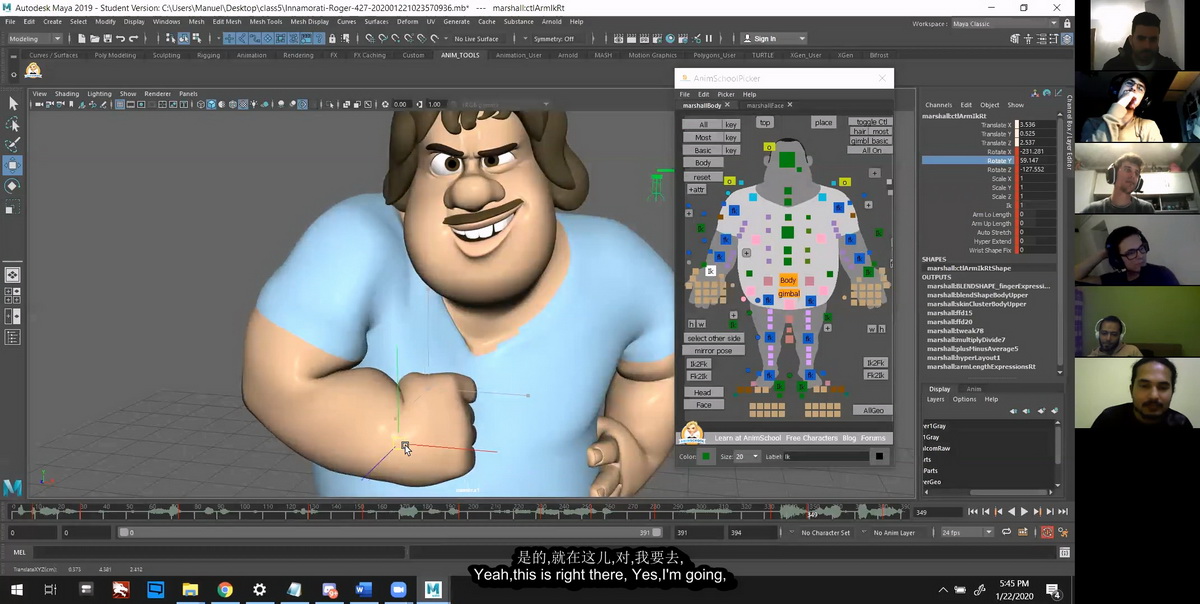Click the black swatch beside Label field

point(879,456)
